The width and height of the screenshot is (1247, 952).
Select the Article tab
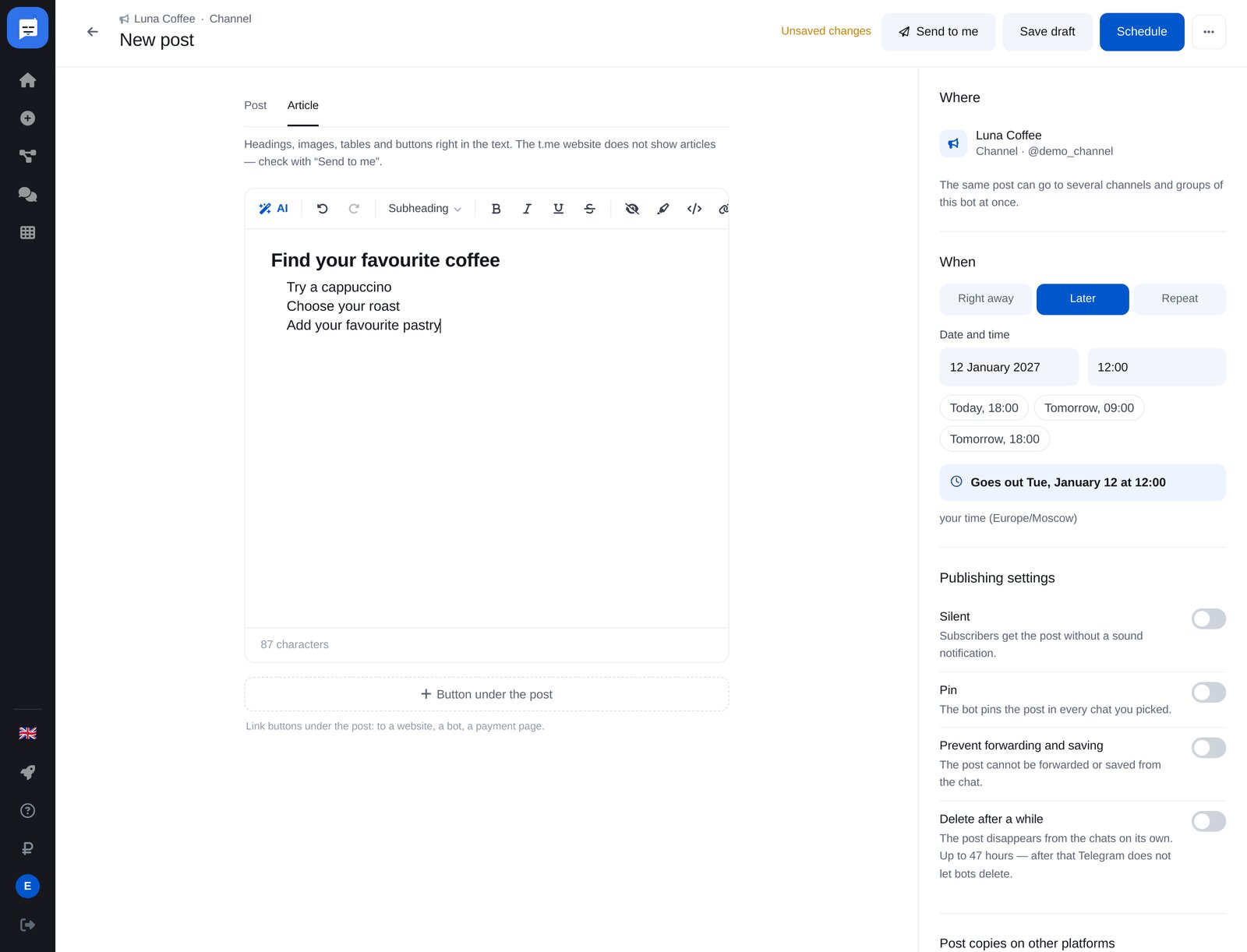[x=302, y=105]
